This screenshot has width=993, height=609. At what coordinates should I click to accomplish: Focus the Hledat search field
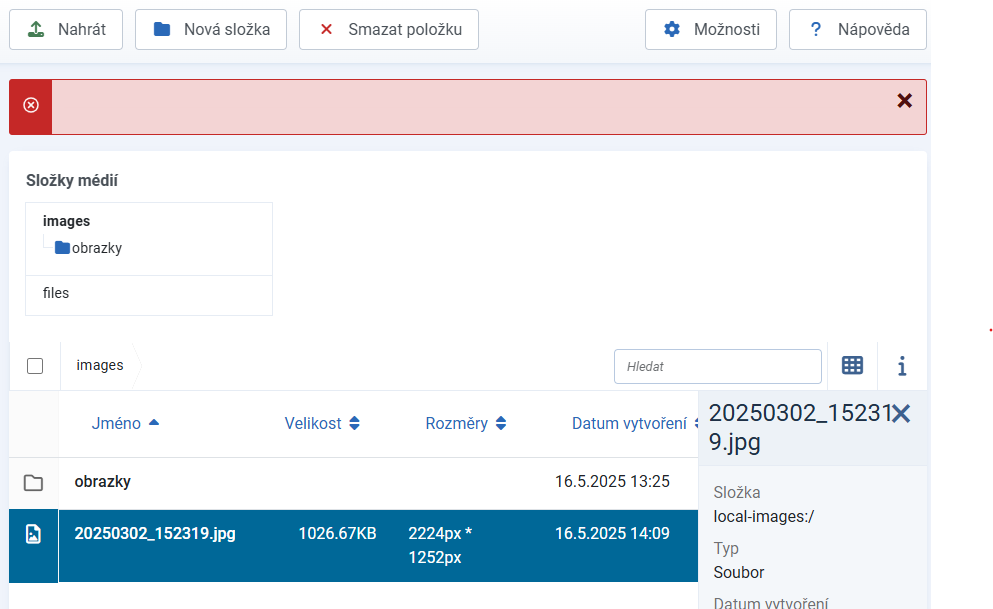(x=717, y=366)
